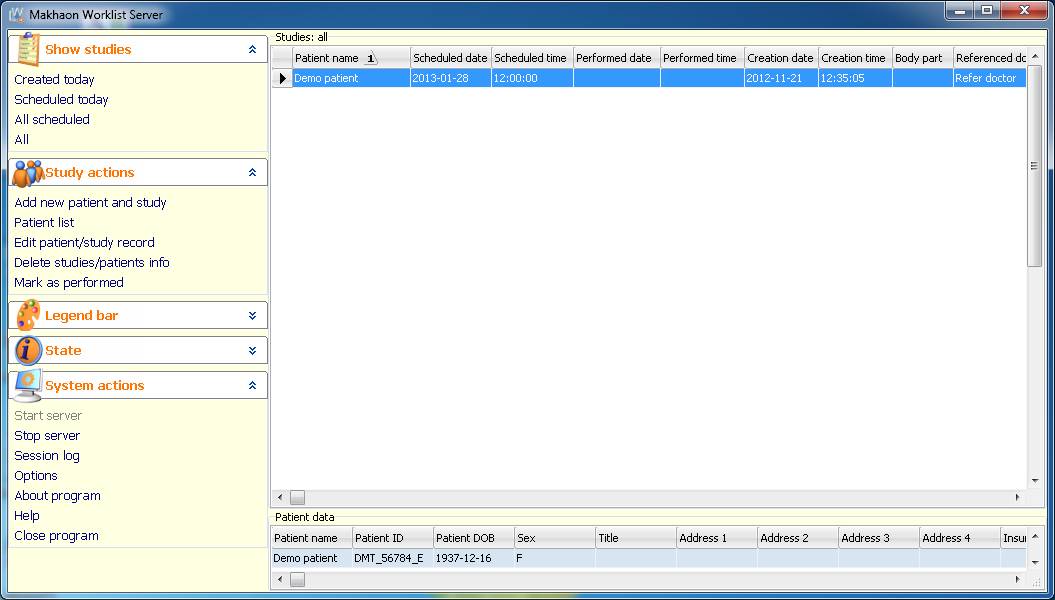Click the Show studies clipboard icon
1055x600 pixels.
pos(28,48)
